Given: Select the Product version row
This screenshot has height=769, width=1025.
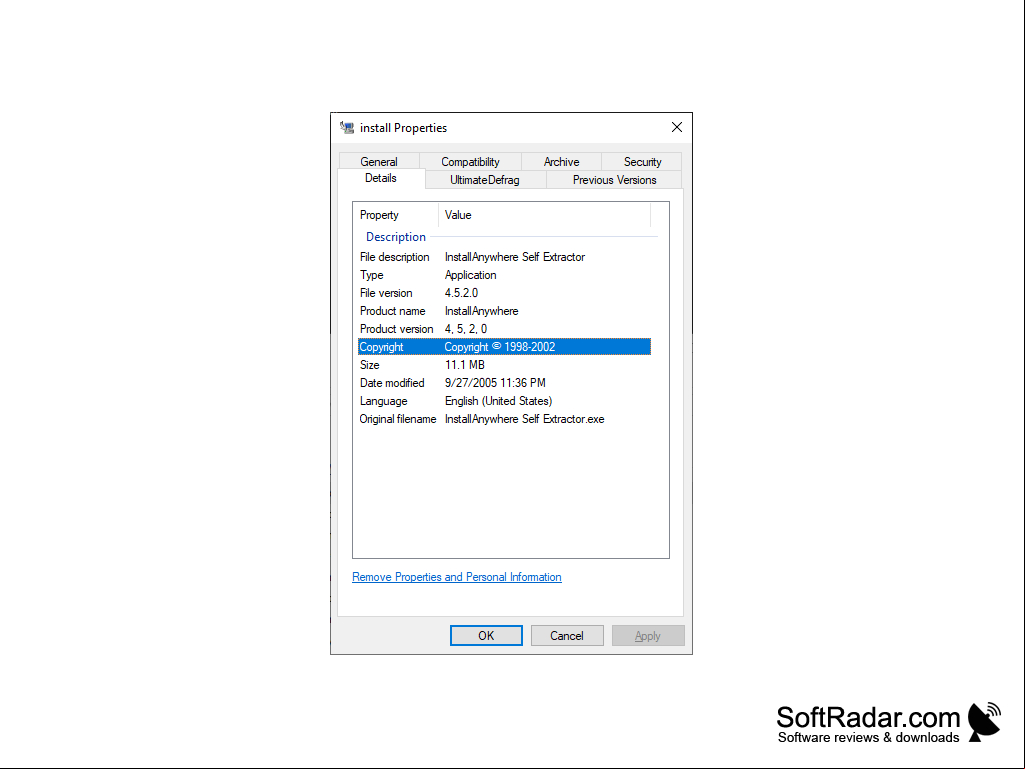Looking at the screenshot, I should point(504,329).
